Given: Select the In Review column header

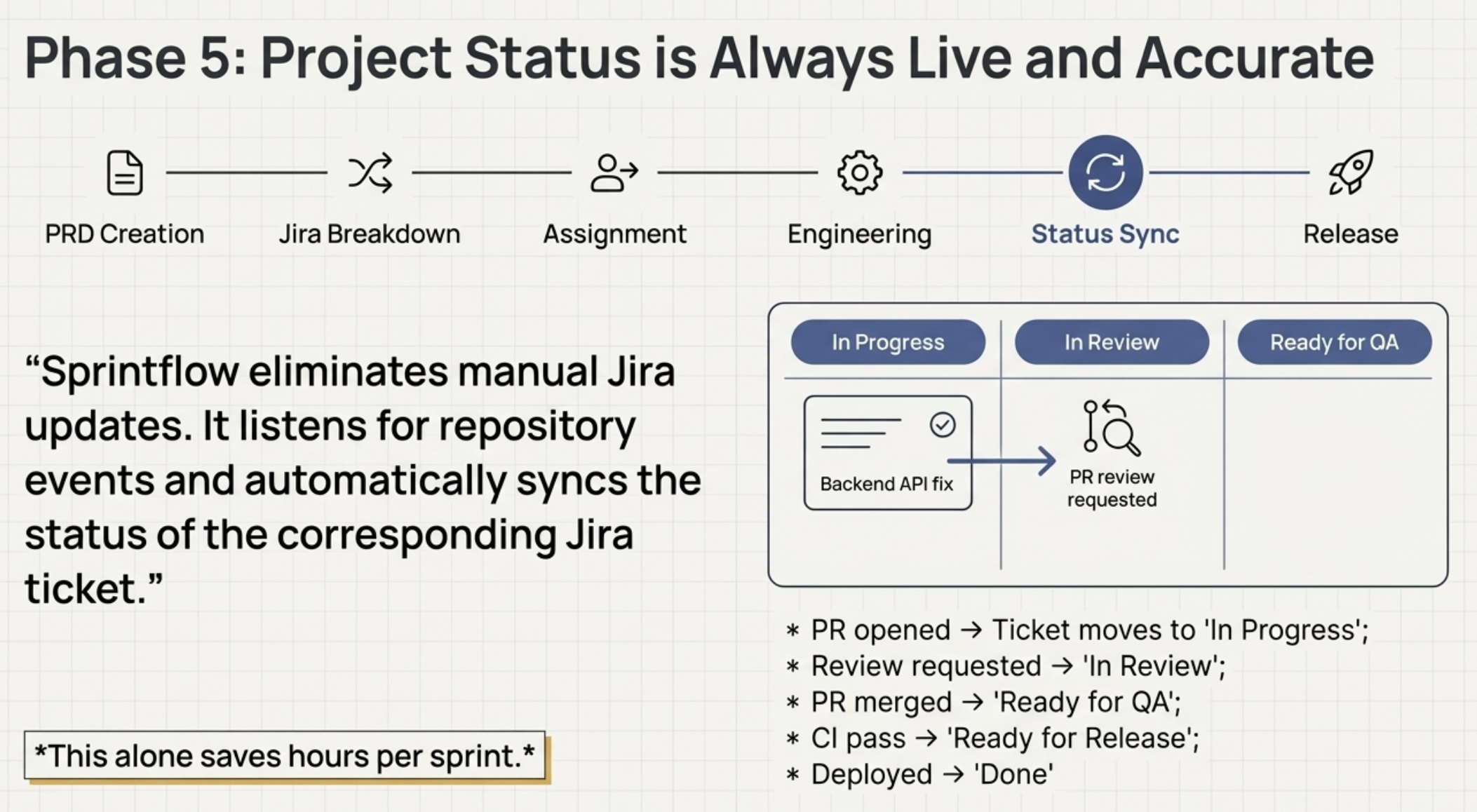Looking at the screenshot, I should pos(1112,342).
